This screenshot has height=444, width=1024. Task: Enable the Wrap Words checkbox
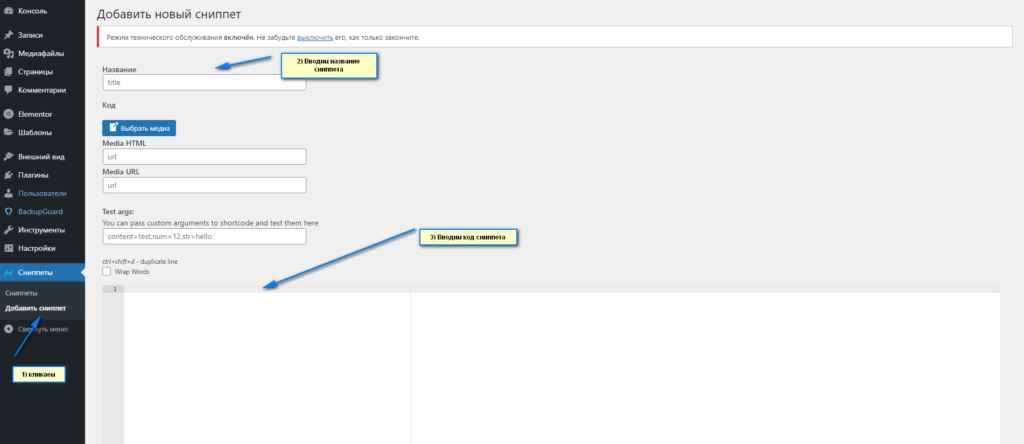point(107,271)
